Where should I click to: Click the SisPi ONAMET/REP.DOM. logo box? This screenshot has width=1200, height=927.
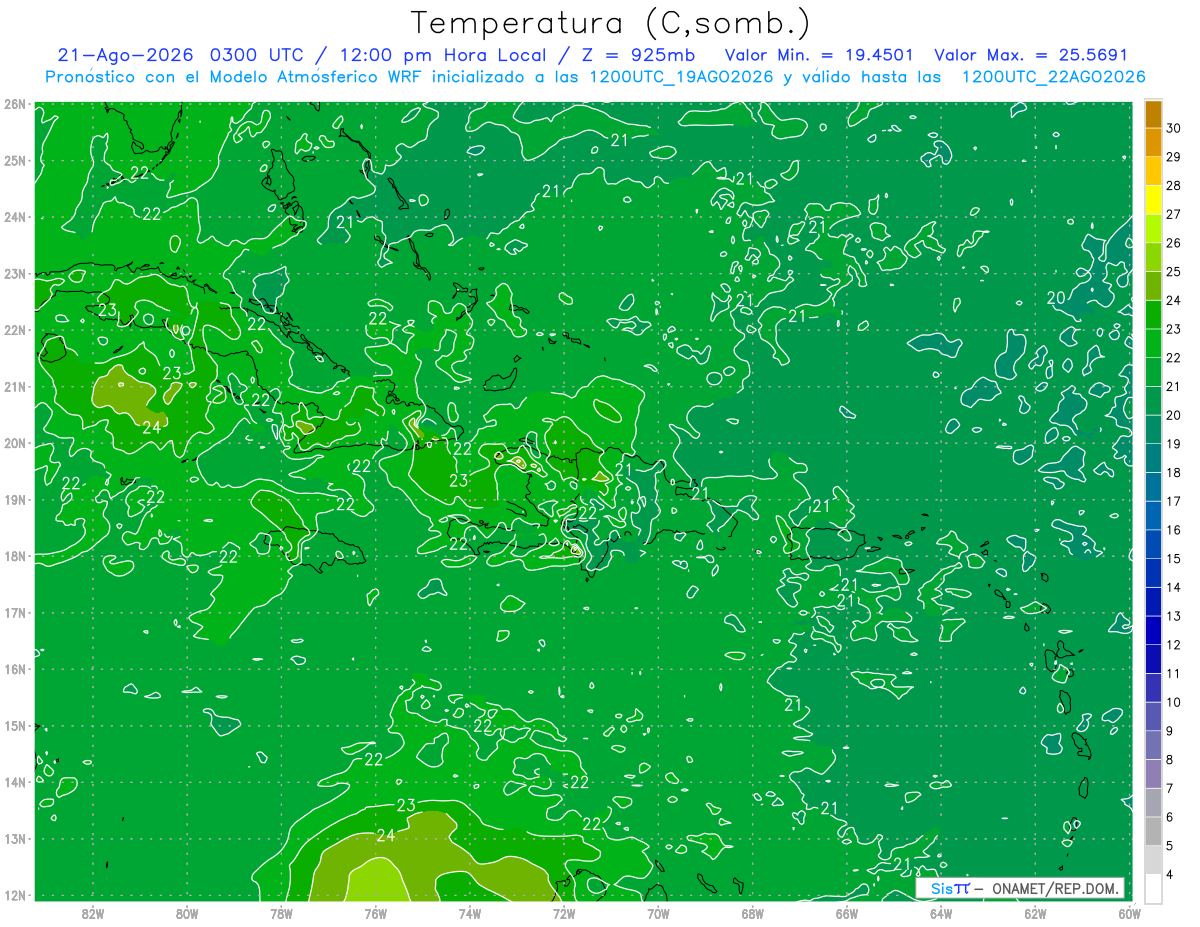1020,888
